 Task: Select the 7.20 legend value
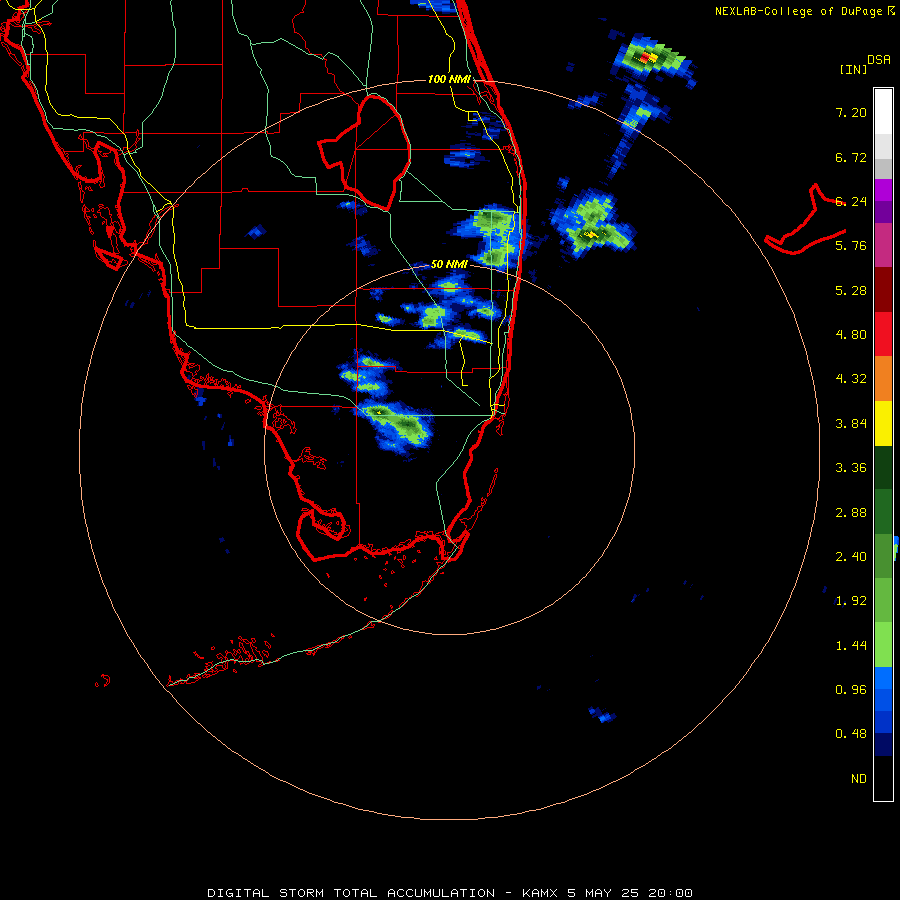point(851,112)
